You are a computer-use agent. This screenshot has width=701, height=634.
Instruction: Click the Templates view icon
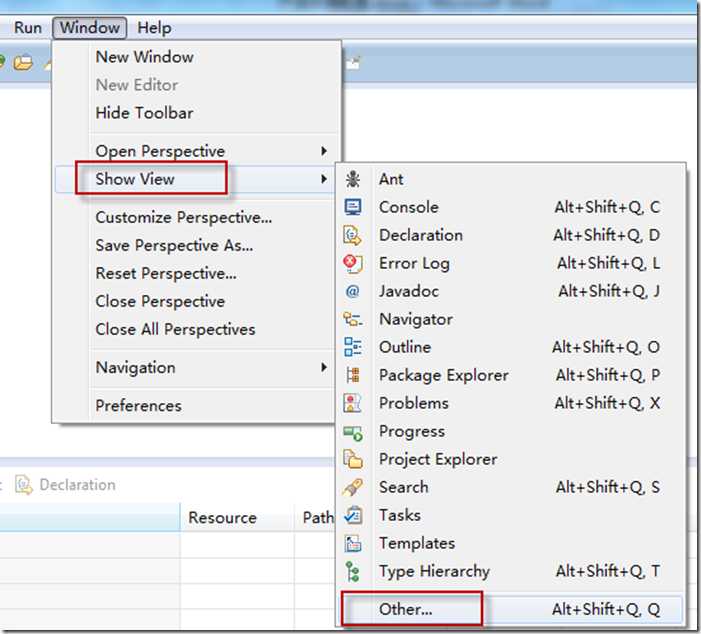pyautogui.click(x=353, y=543)
